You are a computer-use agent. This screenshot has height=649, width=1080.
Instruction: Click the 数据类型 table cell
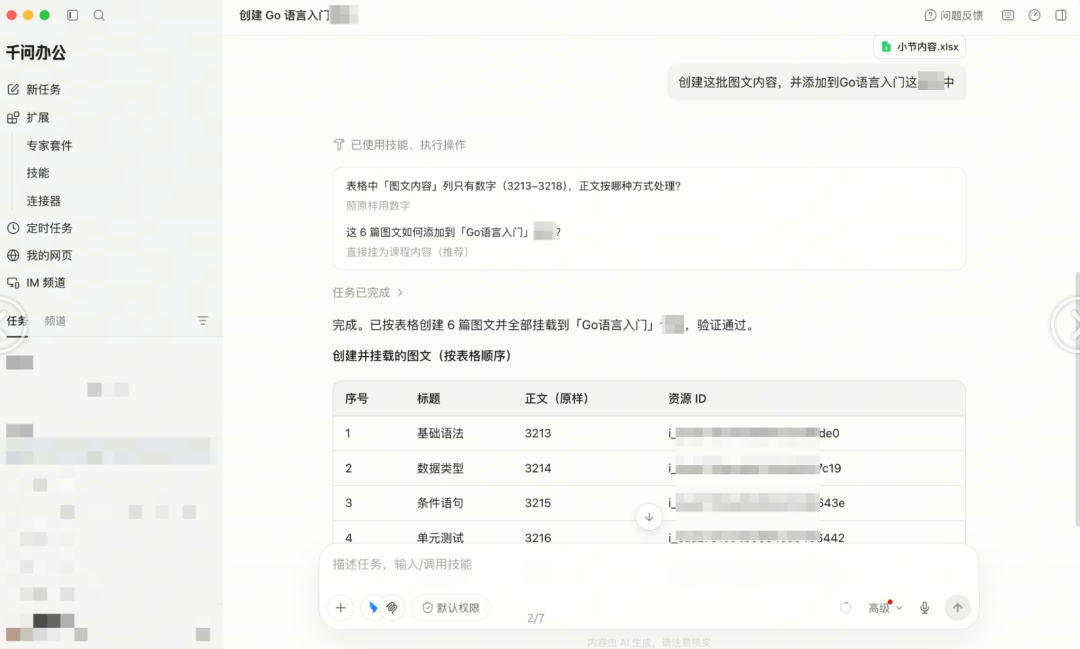440,468
